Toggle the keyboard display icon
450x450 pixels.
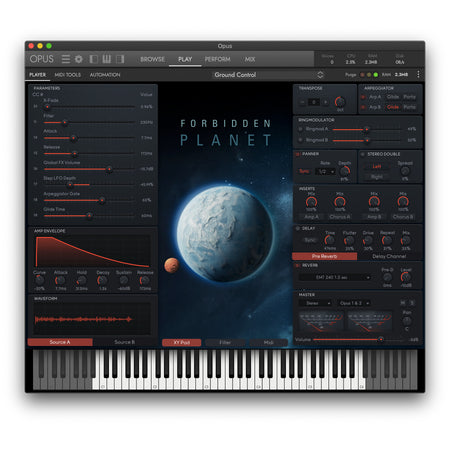(107, 59)
